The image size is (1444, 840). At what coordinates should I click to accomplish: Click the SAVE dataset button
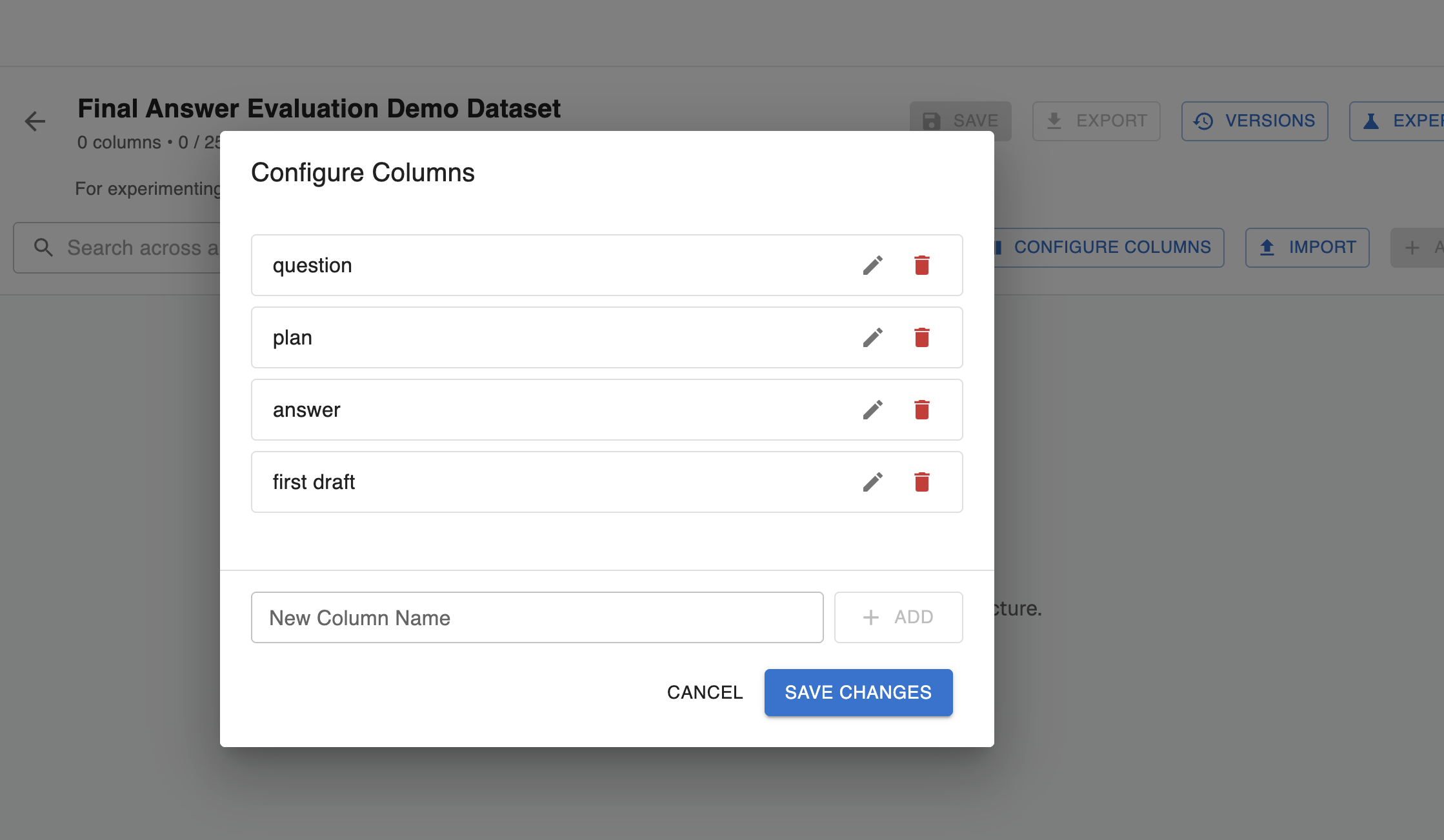[960, 121]
